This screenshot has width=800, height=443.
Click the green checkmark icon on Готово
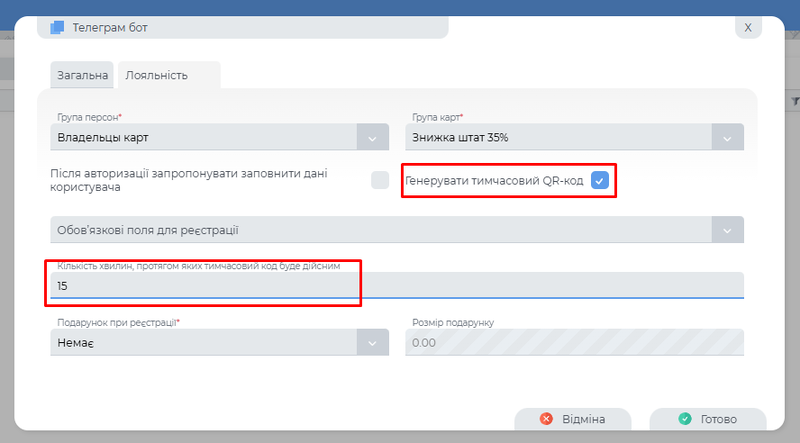point(684,419)
